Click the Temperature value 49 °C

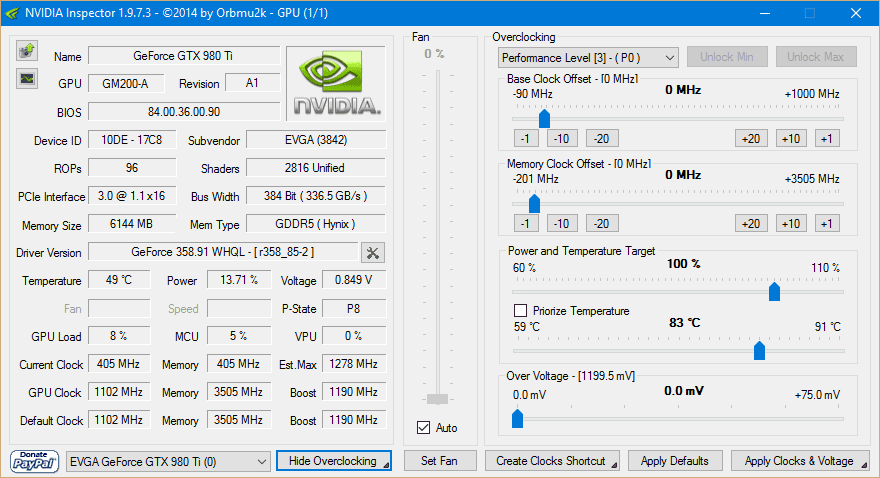[x=119, y=280]
